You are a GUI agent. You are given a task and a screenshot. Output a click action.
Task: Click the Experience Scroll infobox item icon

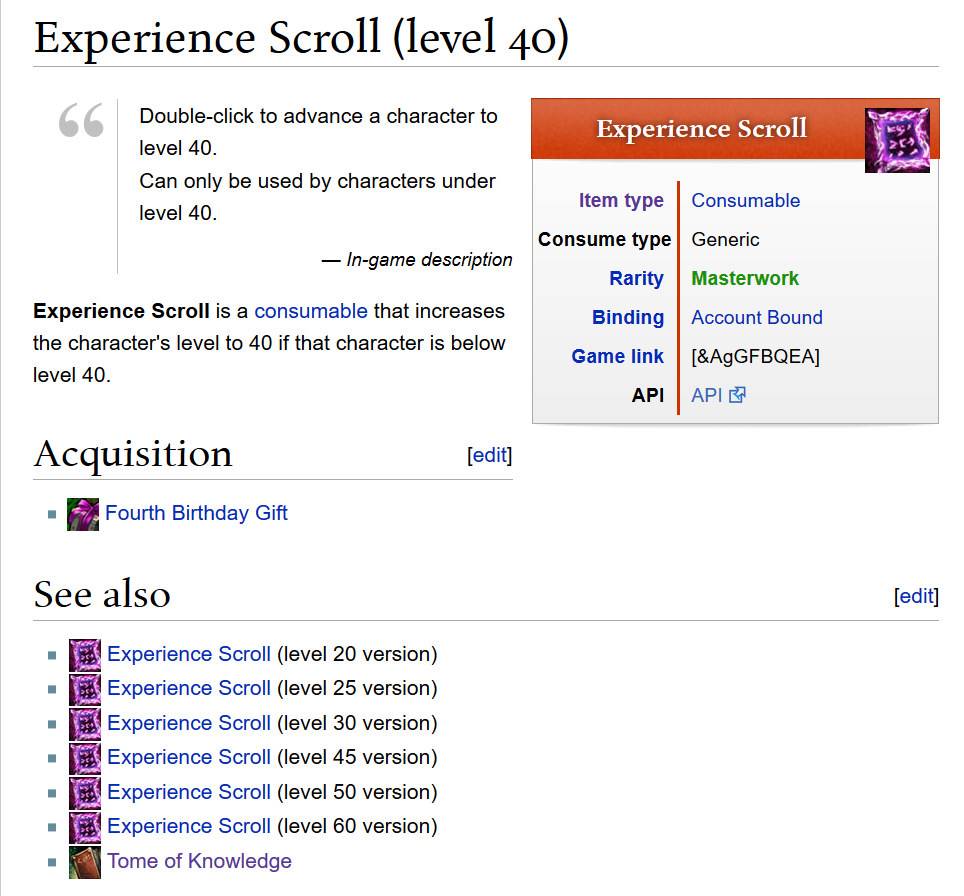[897, 140]
